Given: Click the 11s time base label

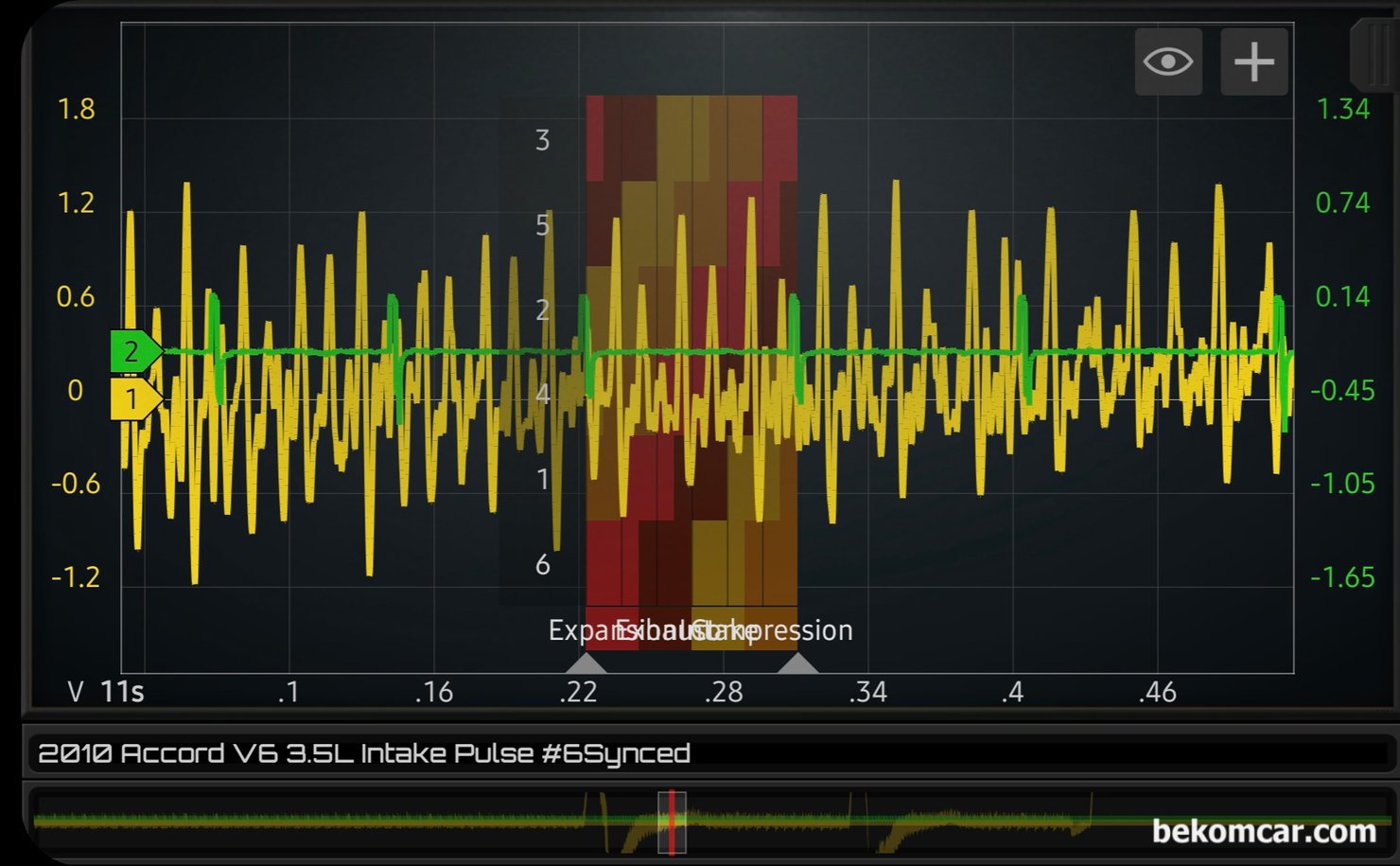Looking at the screenshot, I should (x=122, y=693).
